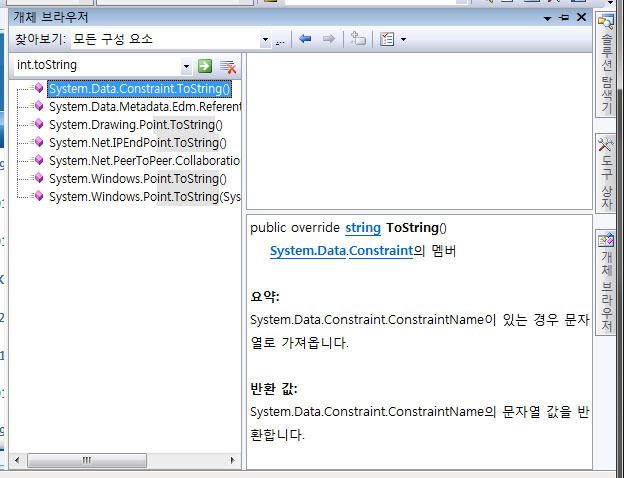
Task: Open the 개체 브라우저 side tab
Action: [x=606, y=283]
